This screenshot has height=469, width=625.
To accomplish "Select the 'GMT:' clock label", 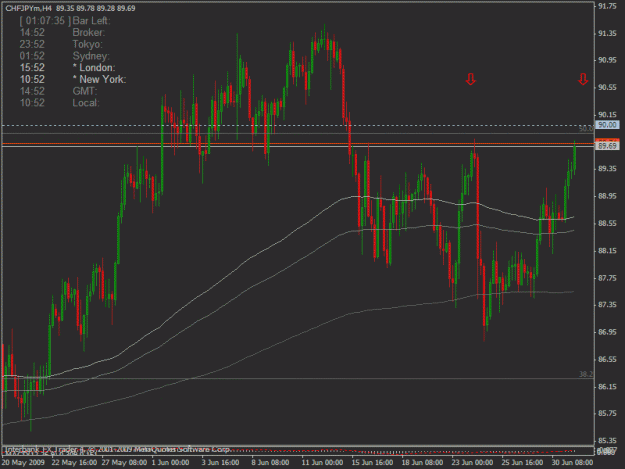I will [85, 91].
